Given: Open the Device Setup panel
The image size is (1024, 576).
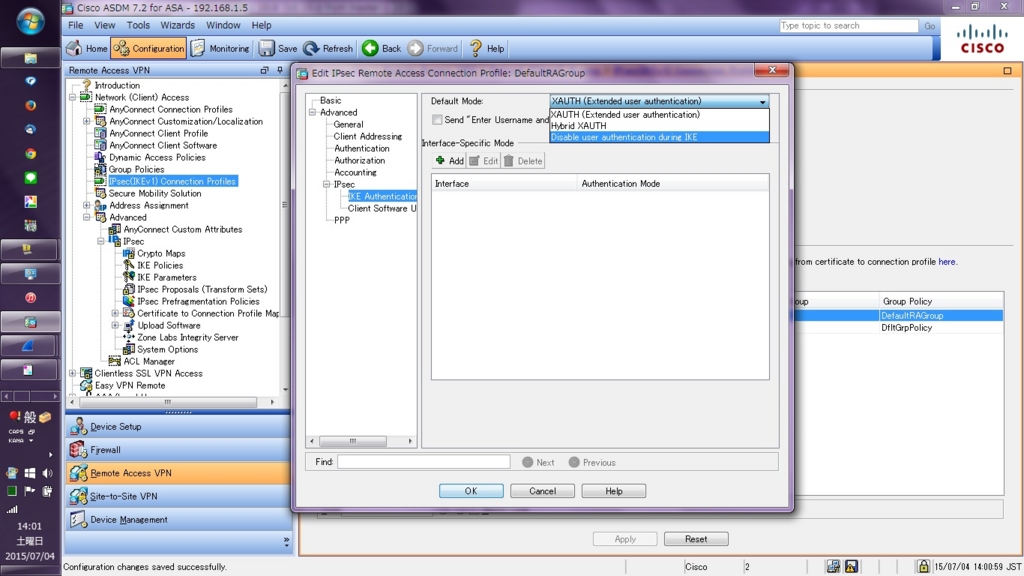Looking at the screenshot, I should click(178, 426).
